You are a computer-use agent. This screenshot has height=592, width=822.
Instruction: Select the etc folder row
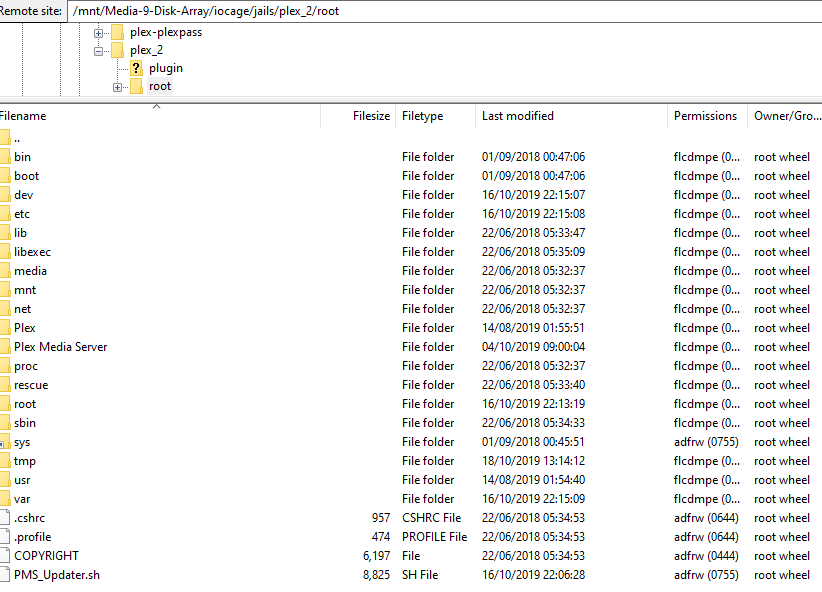tap(411, 214)
